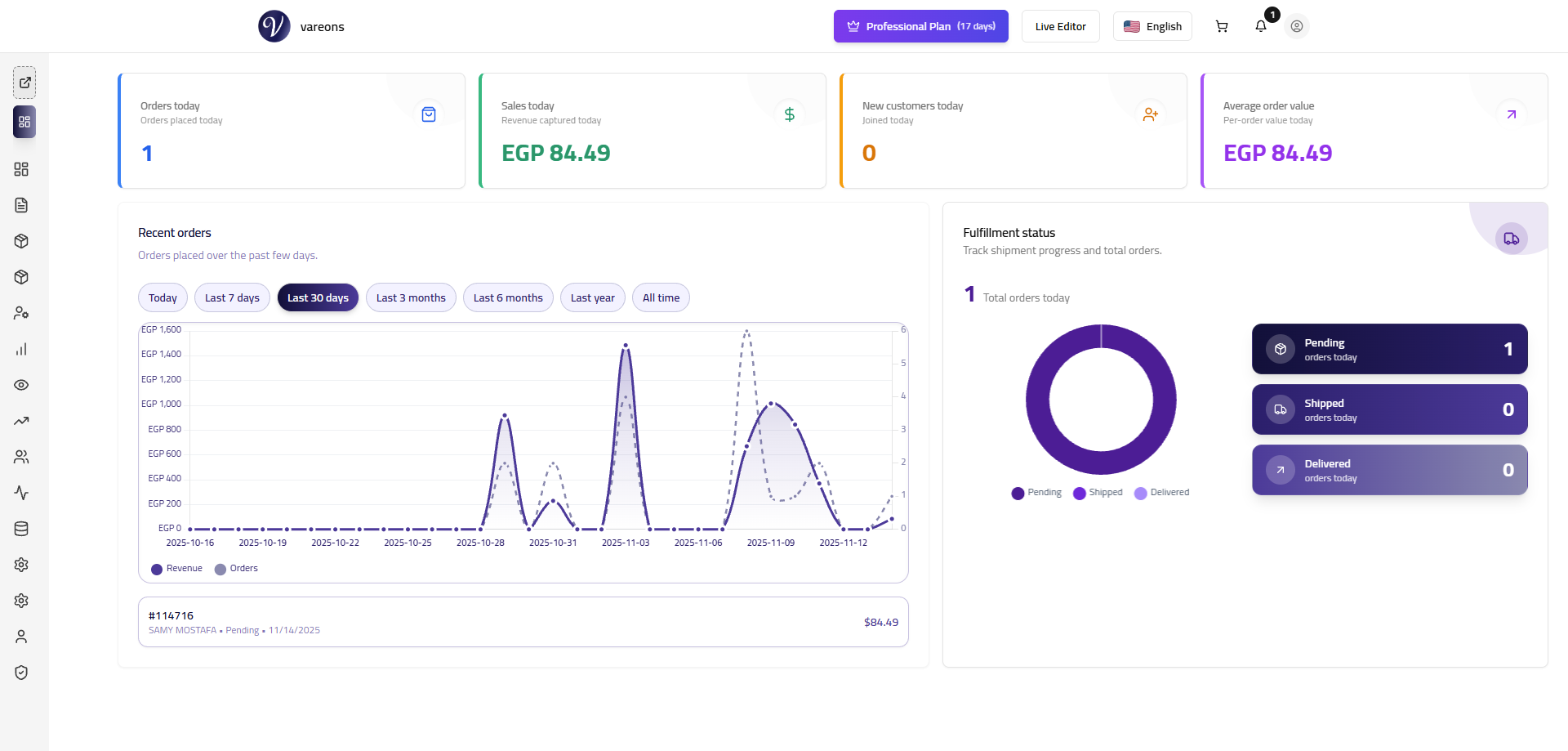
Task: Select the analytics bar chart sidebar icon
Action: 21,349
